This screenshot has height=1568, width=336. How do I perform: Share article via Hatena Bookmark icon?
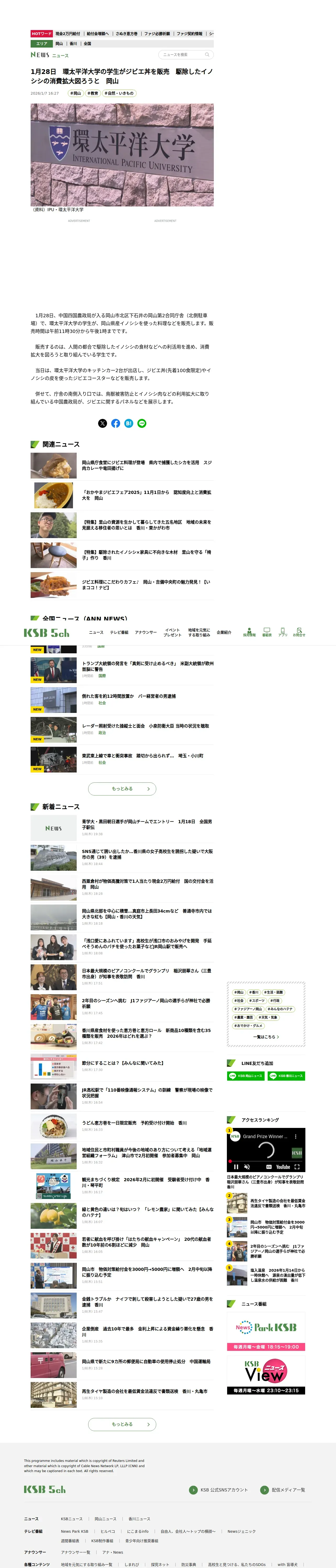pos(129,423)
